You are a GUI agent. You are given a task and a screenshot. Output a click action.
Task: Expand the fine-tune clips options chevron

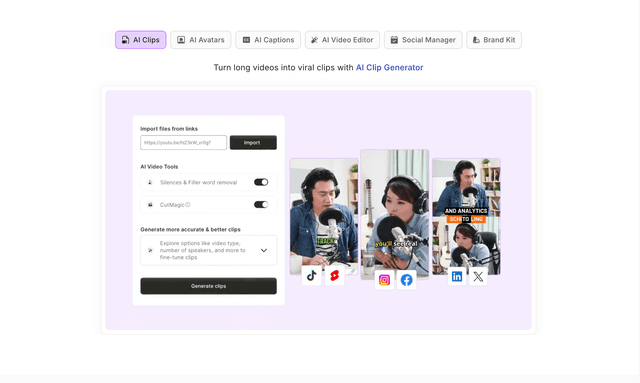(x=264, y=250)
